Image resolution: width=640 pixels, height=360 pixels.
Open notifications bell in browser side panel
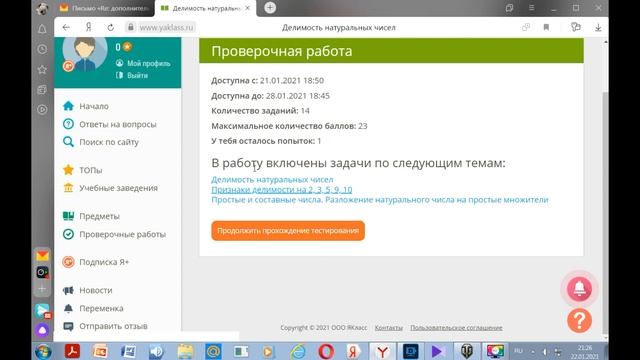coord(42,29)
